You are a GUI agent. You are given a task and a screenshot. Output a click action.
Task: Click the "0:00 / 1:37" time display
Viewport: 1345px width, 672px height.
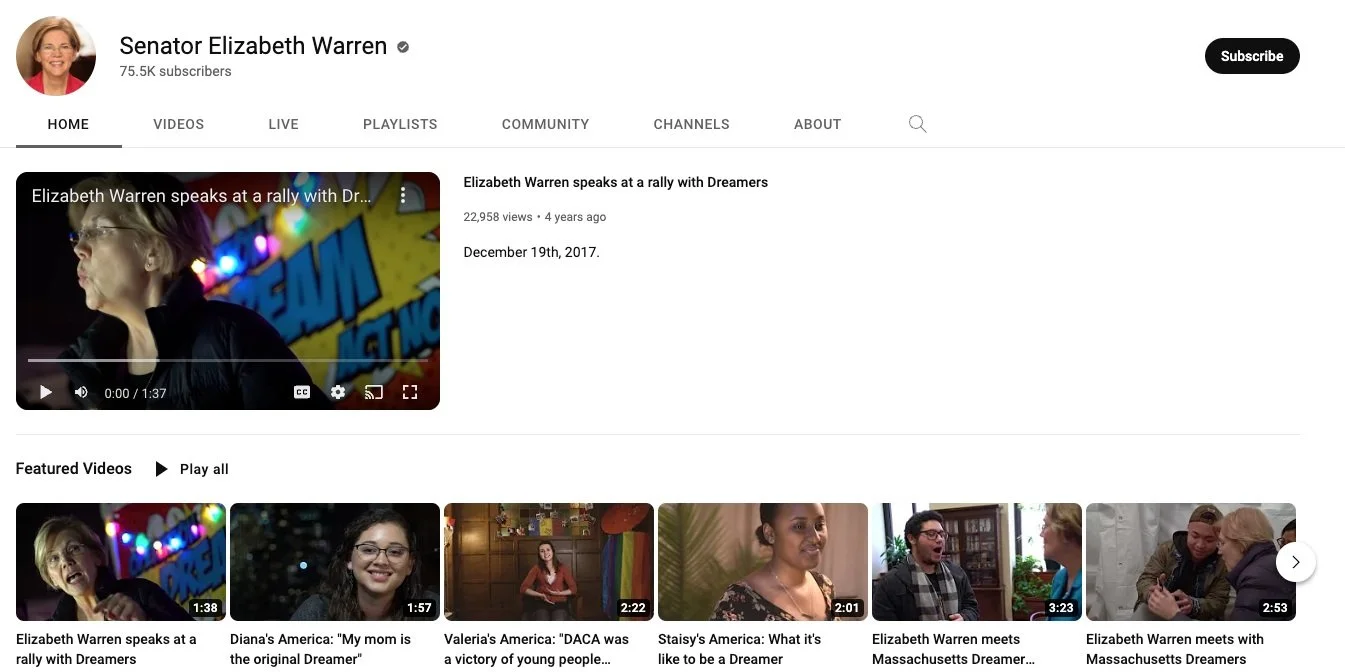(x=135, y=393)
